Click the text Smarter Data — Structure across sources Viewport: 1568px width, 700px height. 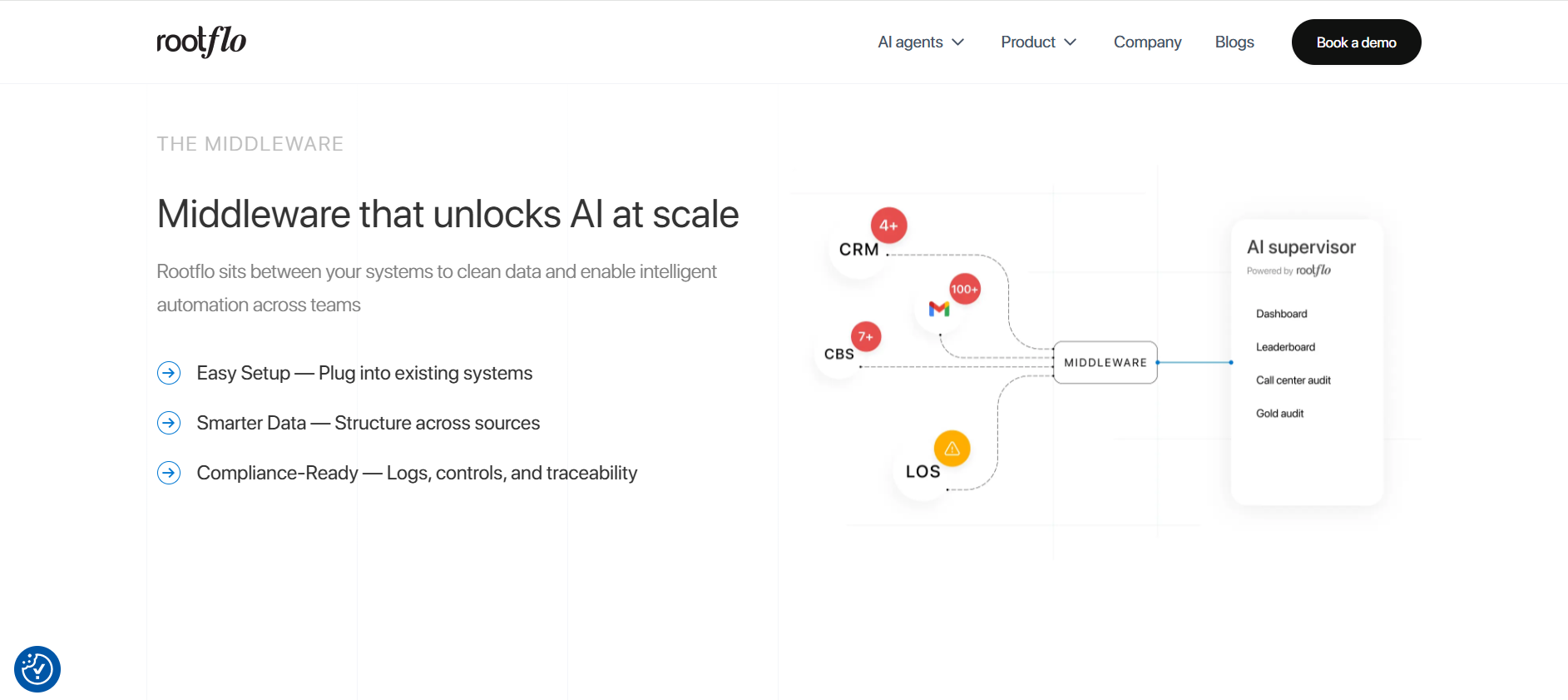coord(369,423)
